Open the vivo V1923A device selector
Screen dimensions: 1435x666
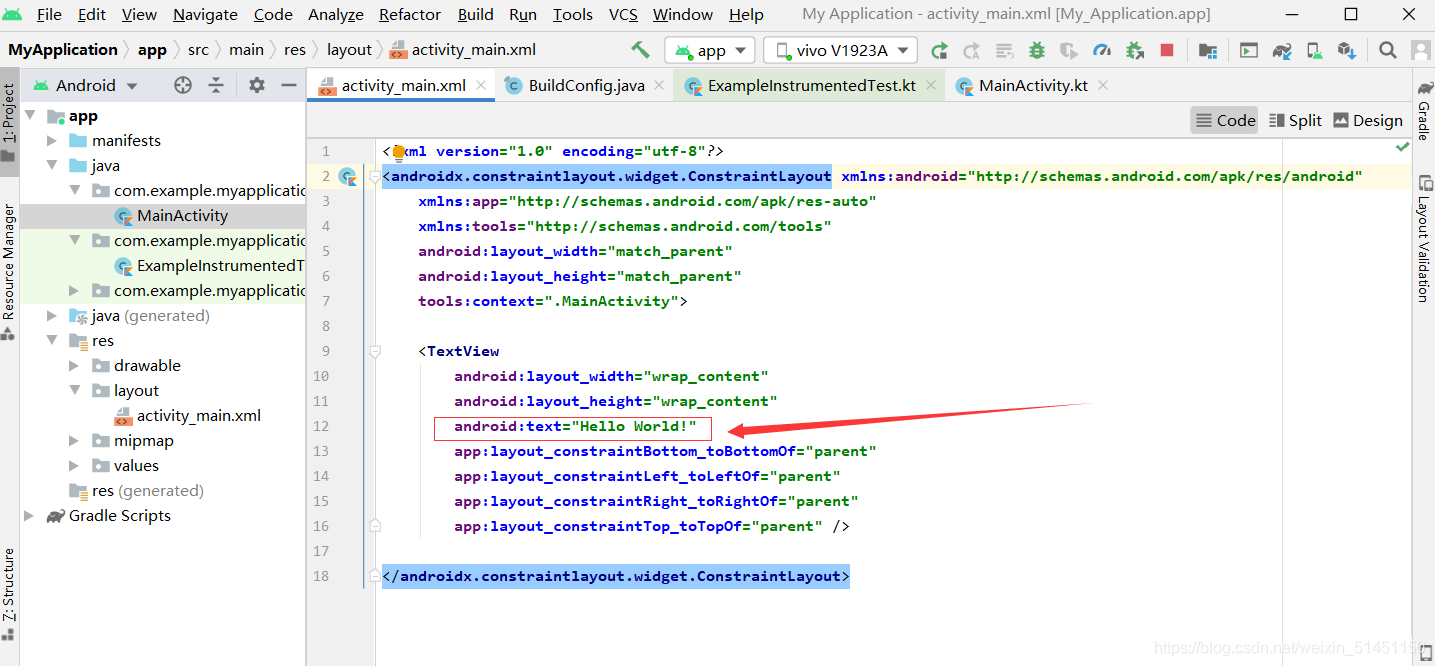[x=840, y=49]
